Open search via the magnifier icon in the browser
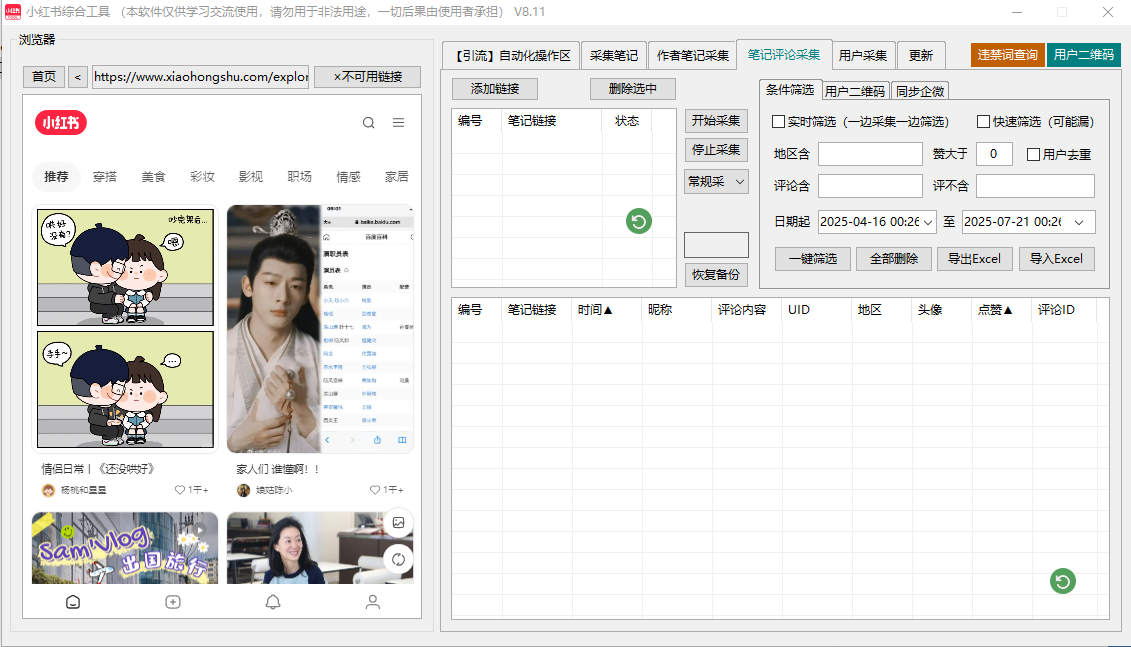Image resolution: width=1131 pixels, height=647 pixels. pos(368,121)
